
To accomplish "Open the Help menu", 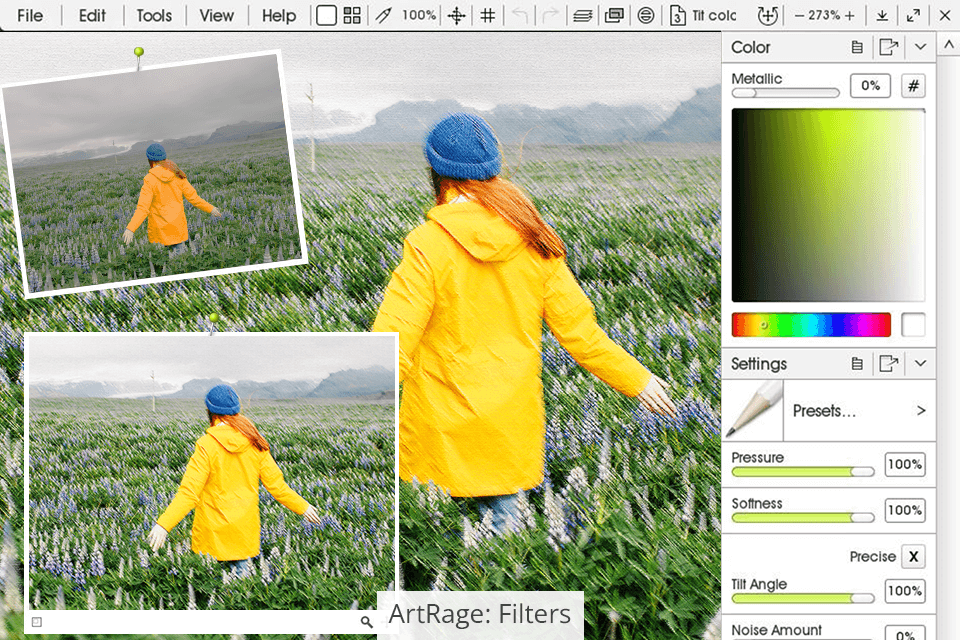I will tap(279, 15).
